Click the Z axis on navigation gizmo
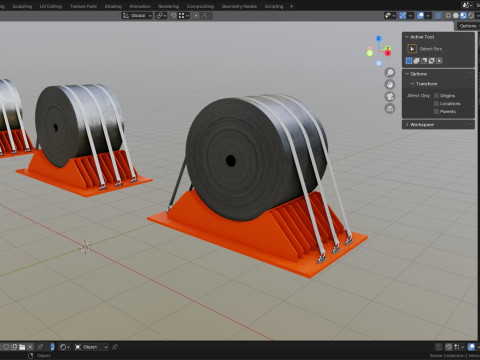The width and height of the screenshot is (480, 360). tap(378, 39)
